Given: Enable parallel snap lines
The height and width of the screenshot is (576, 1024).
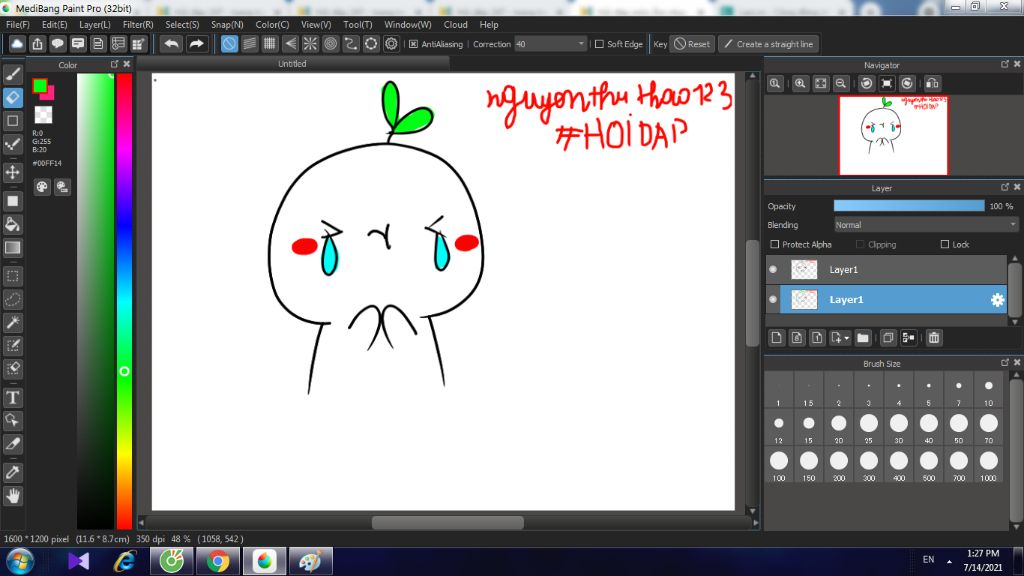Looking at the screenshot, I should click(249, 44).
